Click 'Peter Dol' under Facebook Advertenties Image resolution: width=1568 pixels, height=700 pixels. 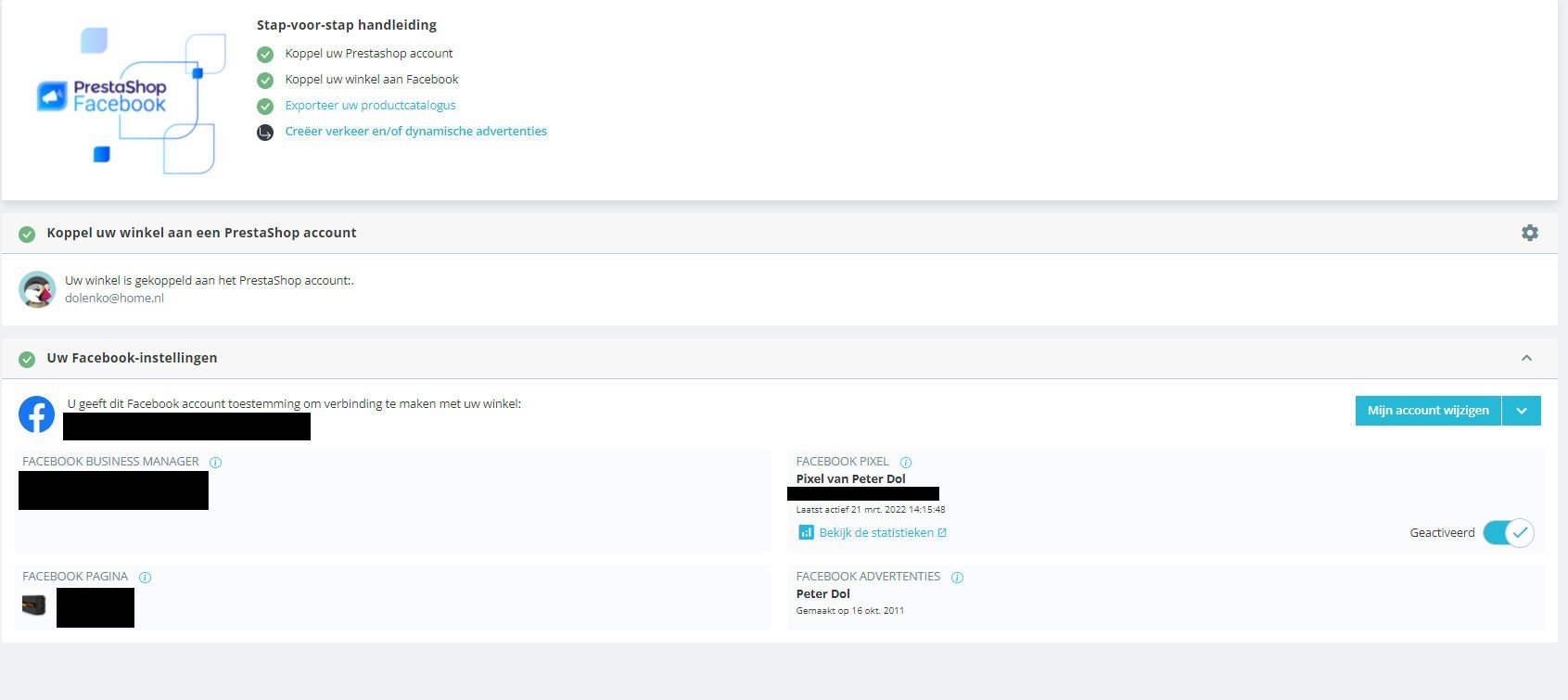point(822,594)
